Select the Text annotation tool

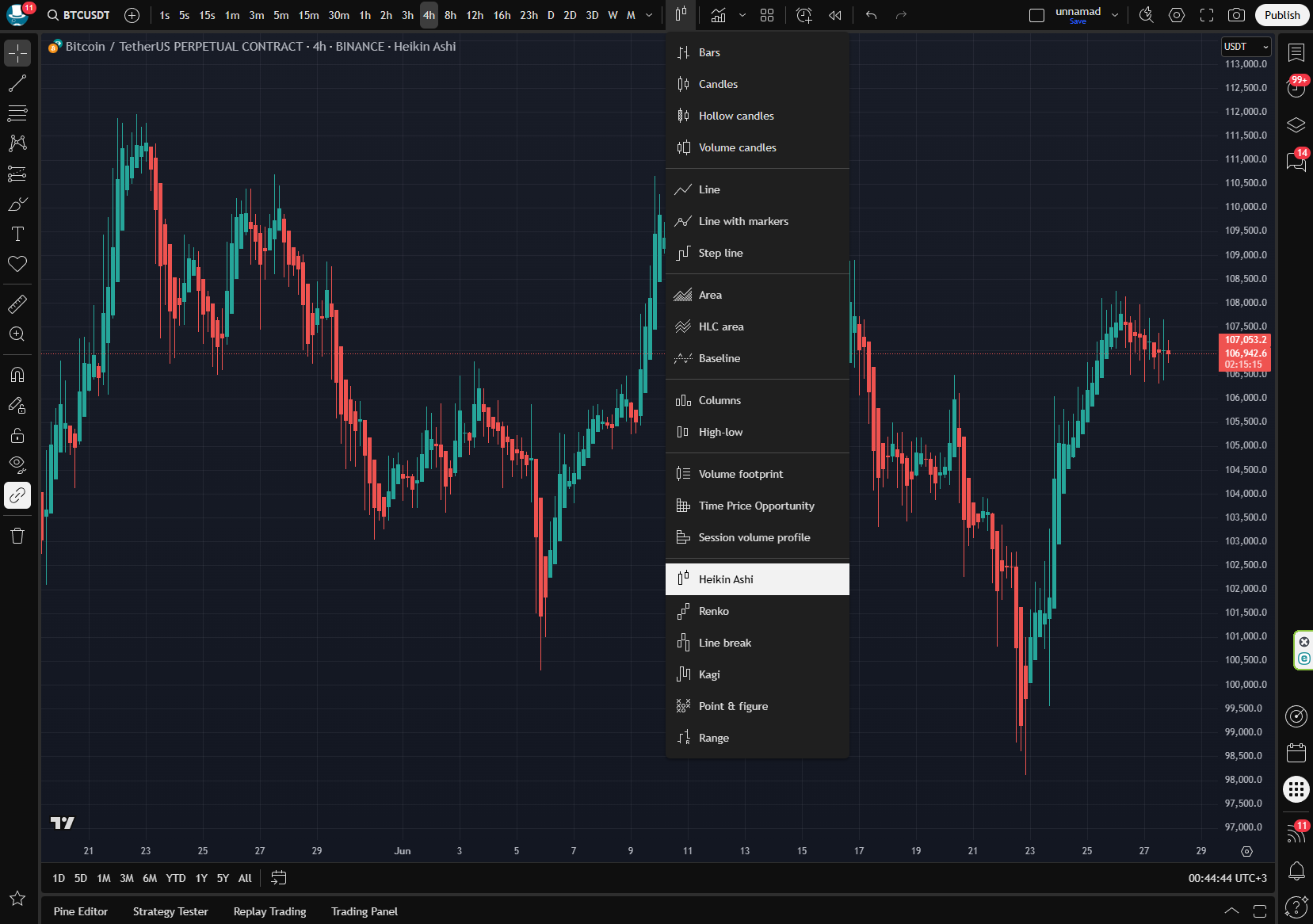click(17, 234)
